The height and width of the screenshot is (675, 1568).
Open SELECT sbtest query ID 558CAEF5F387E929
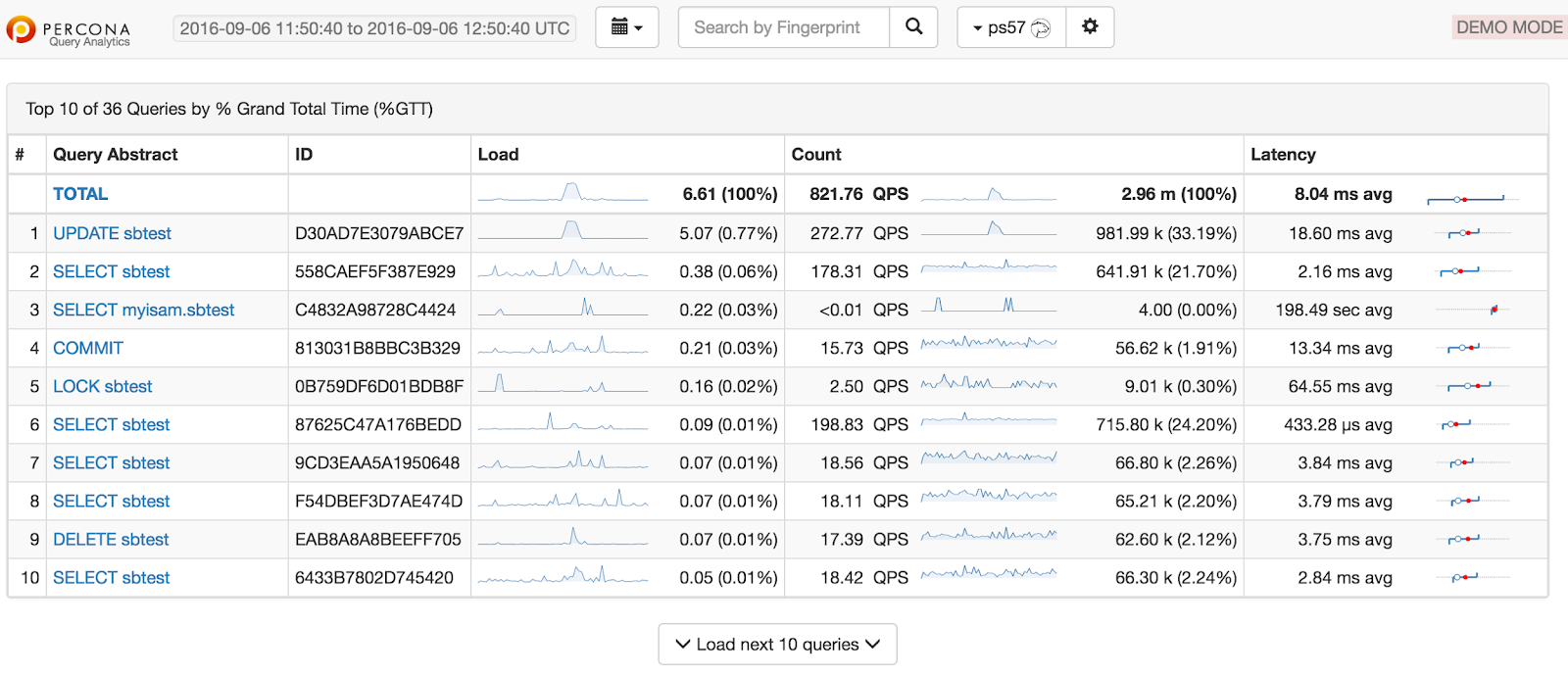pyautogui.click(x=111, y=271)
